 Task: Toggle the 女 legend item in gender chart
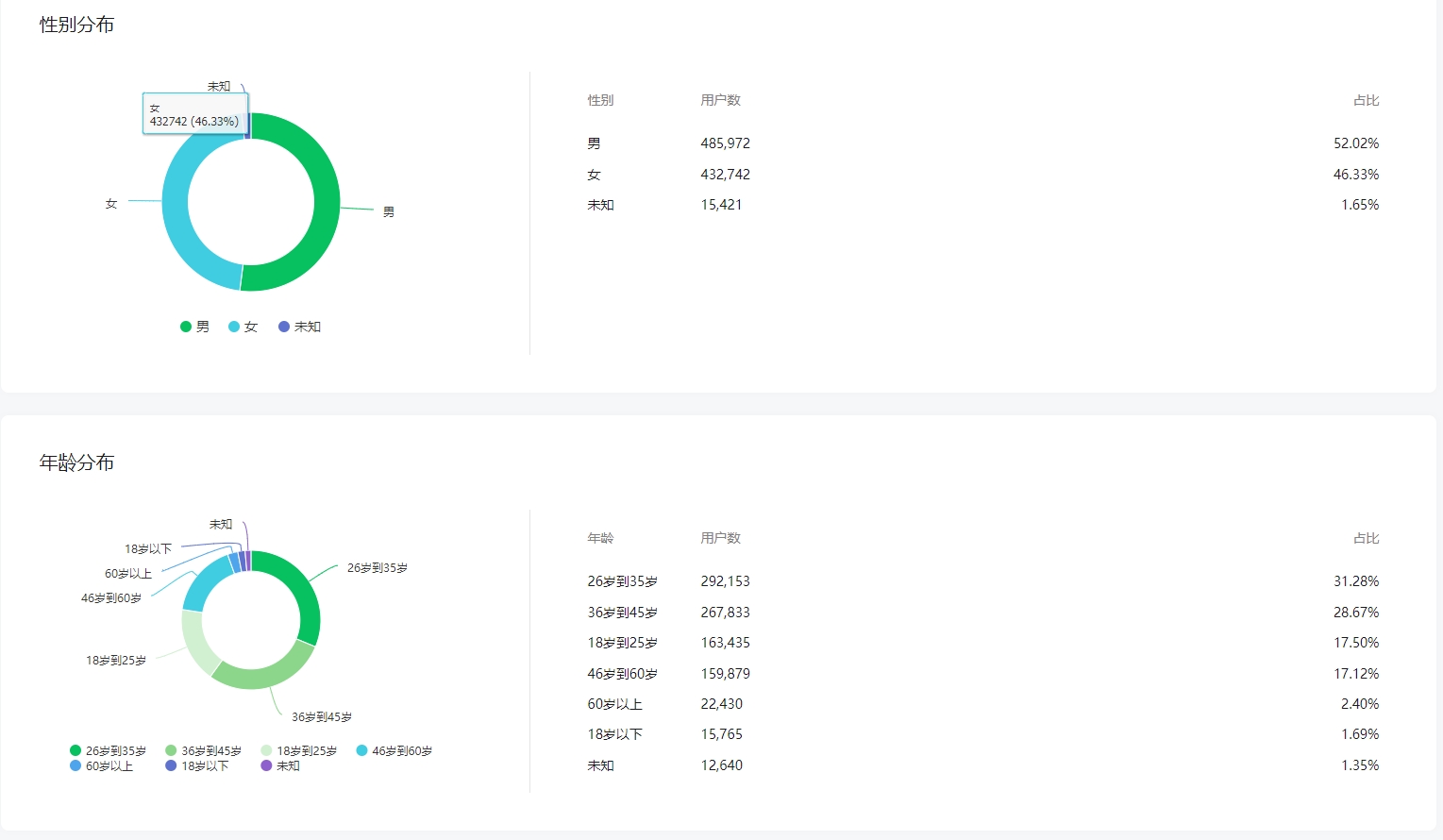click(x=243, y=327)
